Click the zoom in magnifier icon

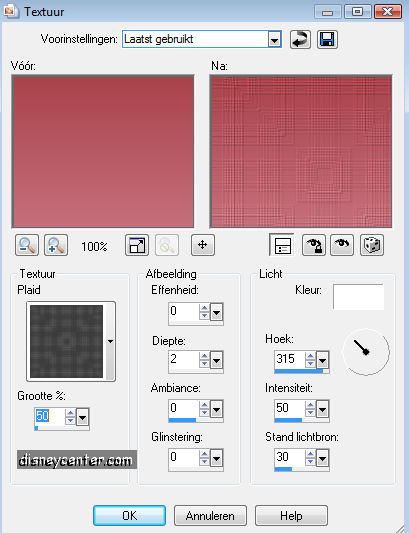tap(56, 245)
